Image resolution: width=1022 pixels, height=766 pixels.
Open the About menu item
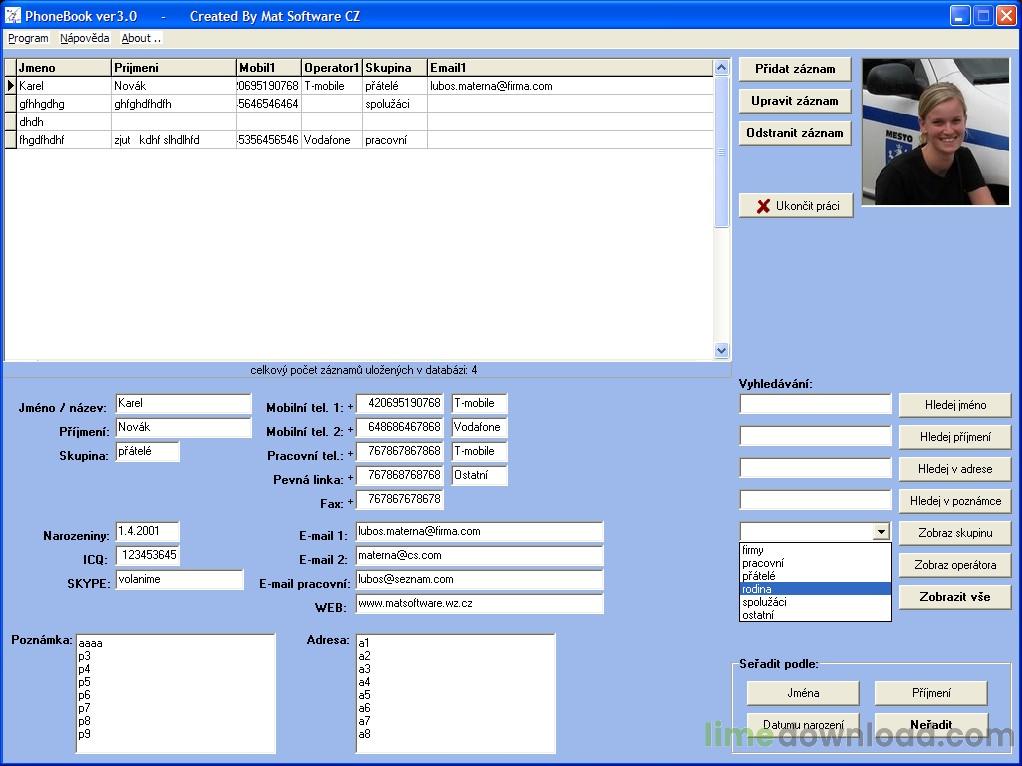140,38
